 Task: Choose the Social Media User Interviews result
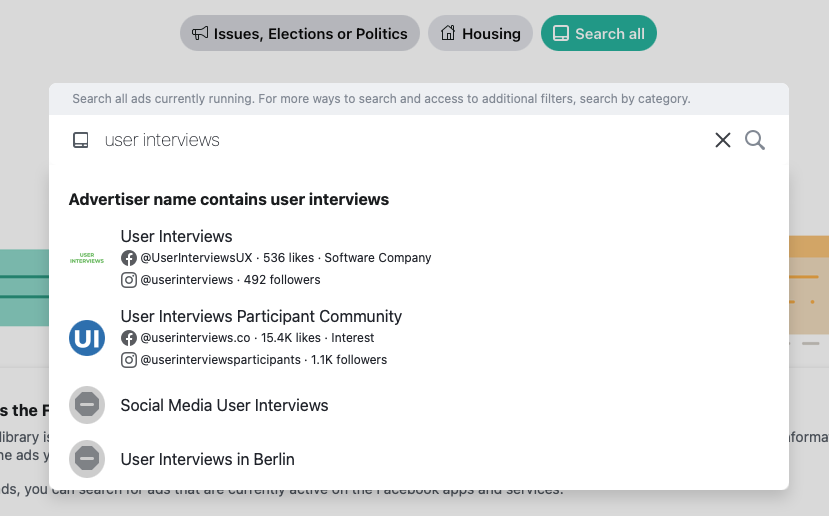[224, 406]
